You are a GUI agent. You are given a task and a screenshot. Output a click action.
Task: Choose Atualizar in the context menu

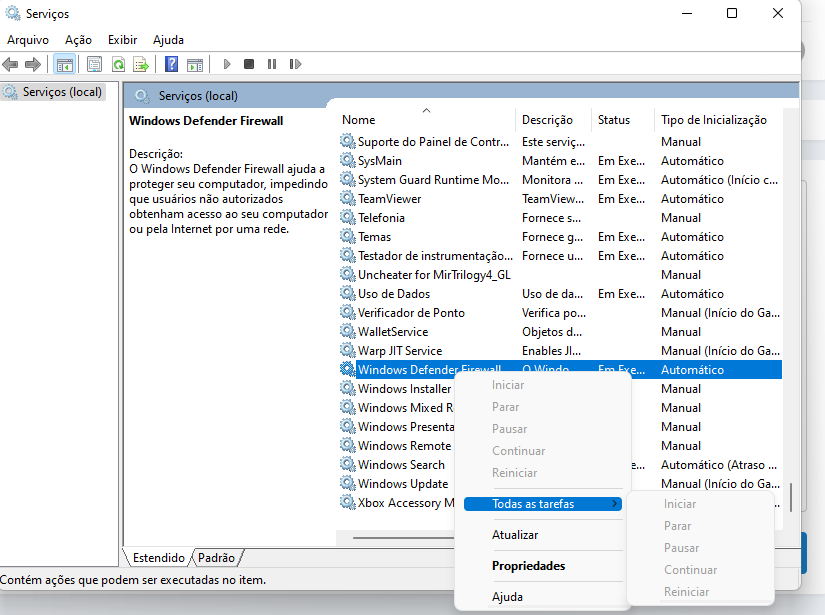pos(515,535)
